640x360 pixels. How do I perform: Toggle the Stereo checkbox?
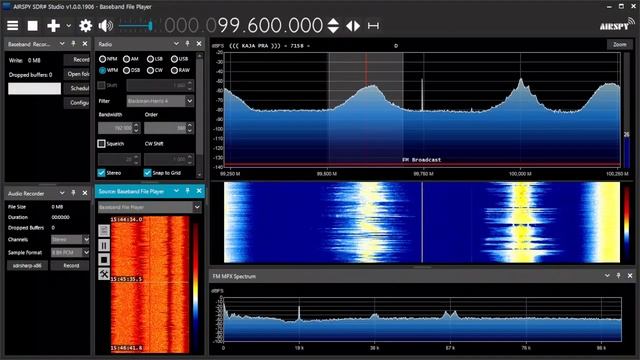pyautogui.click(x=101, y=173)
